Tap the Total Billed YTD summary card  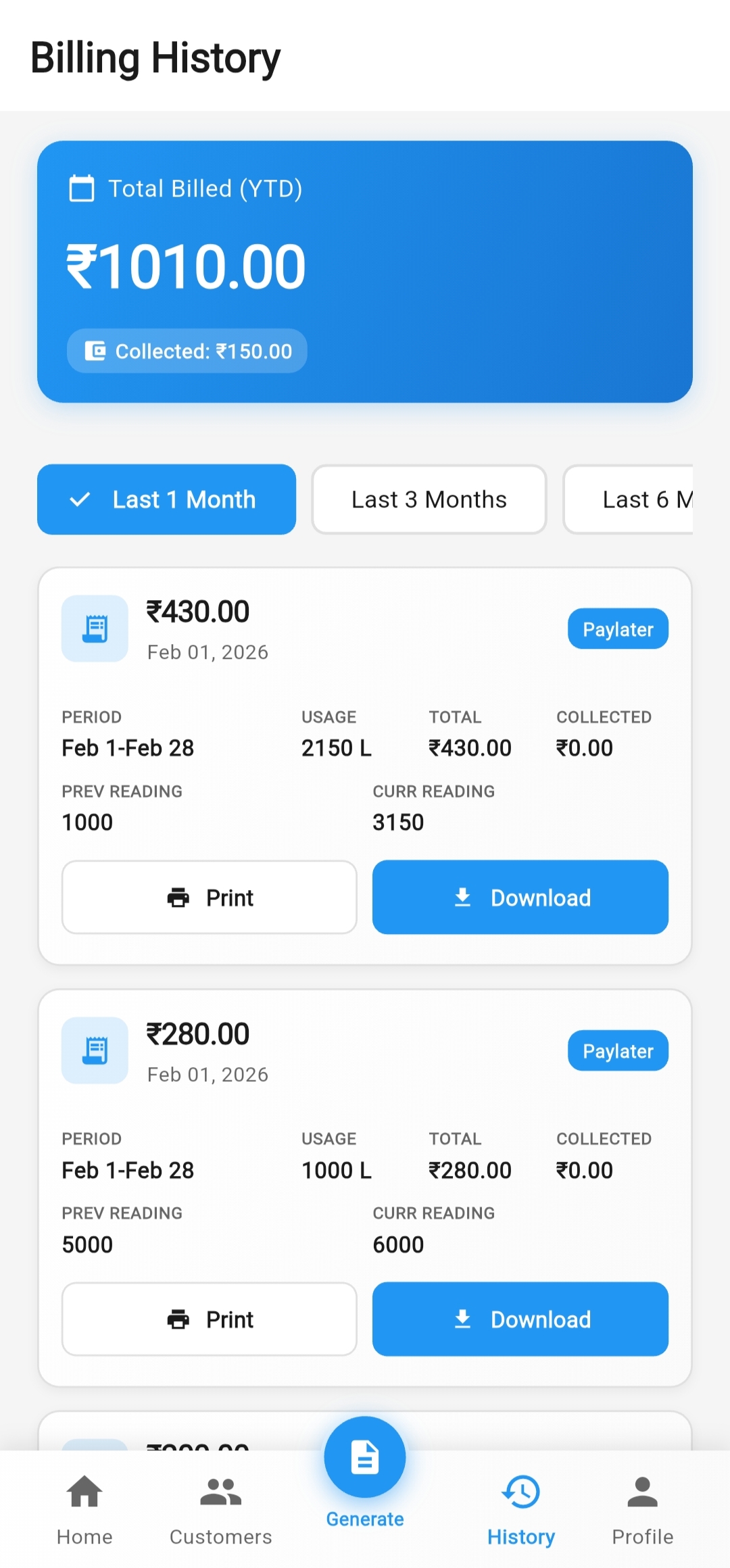(x=473, y=270)
